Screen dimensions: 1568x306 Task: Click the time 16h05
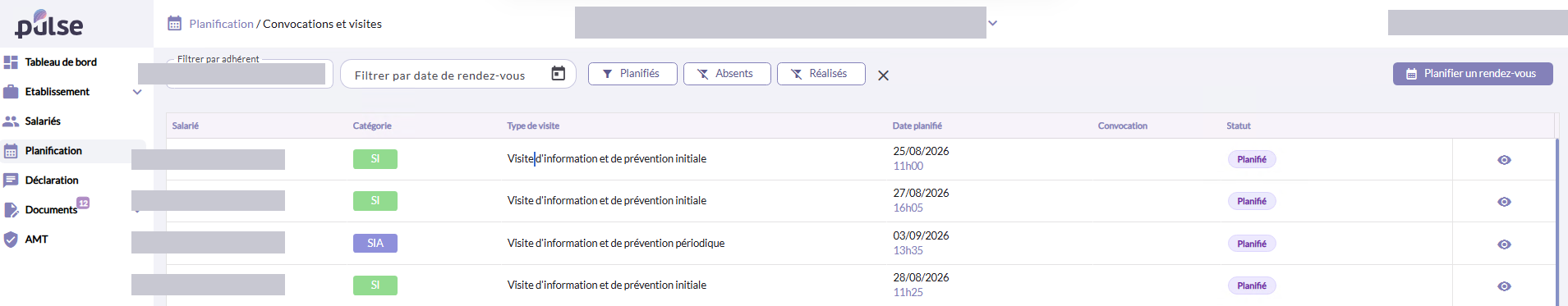coord(908,208)
